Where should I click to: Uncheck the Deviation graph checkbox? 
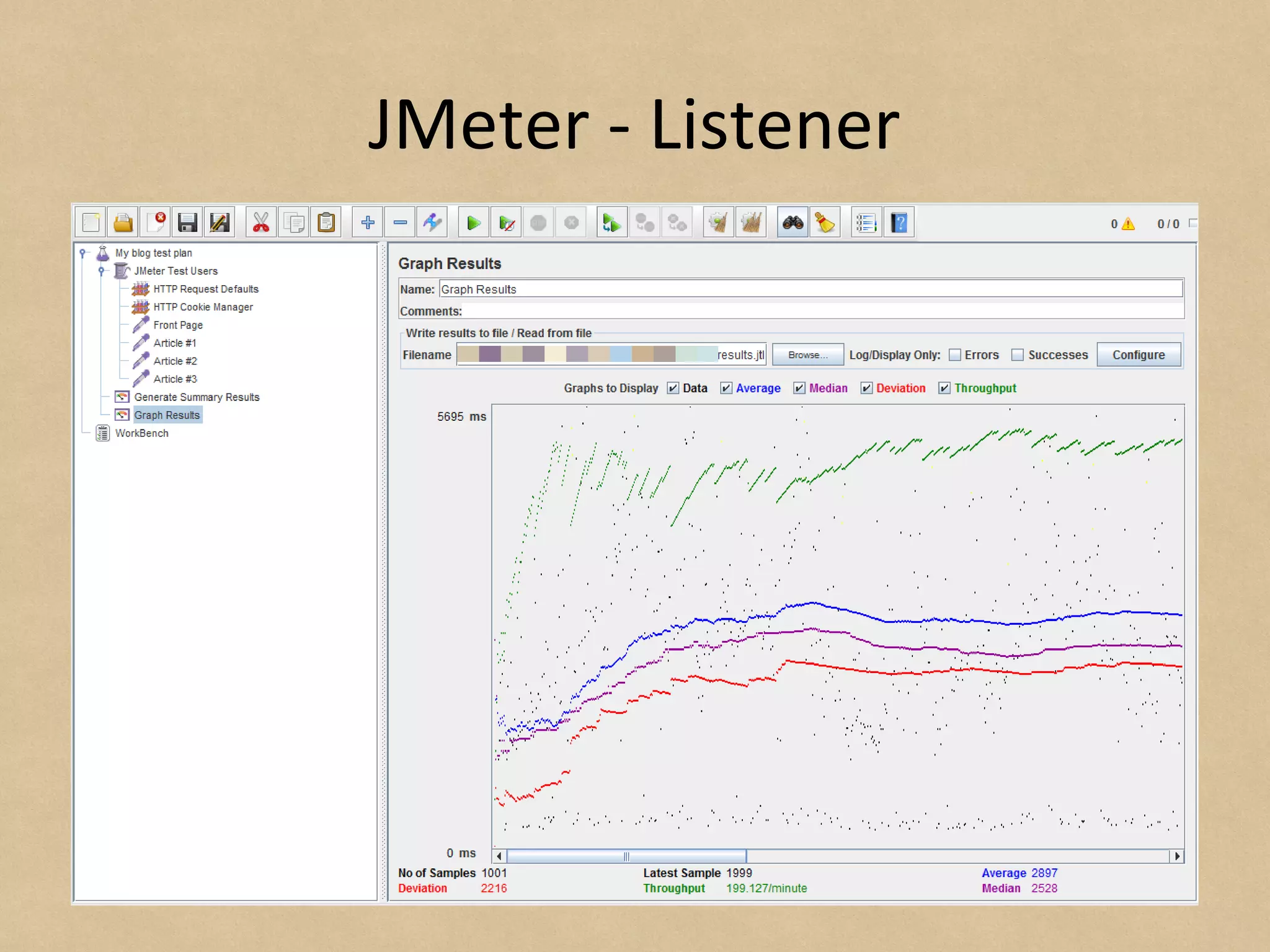point(866,388)
